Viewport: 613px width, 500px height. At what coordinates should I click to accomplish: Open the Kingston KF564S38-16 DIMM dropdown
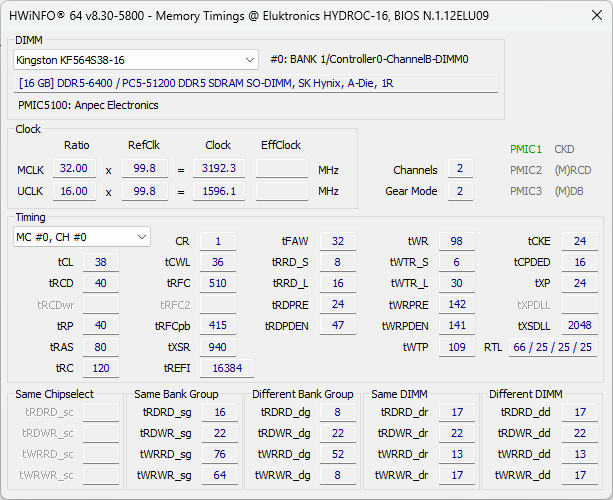coord(136,60)
